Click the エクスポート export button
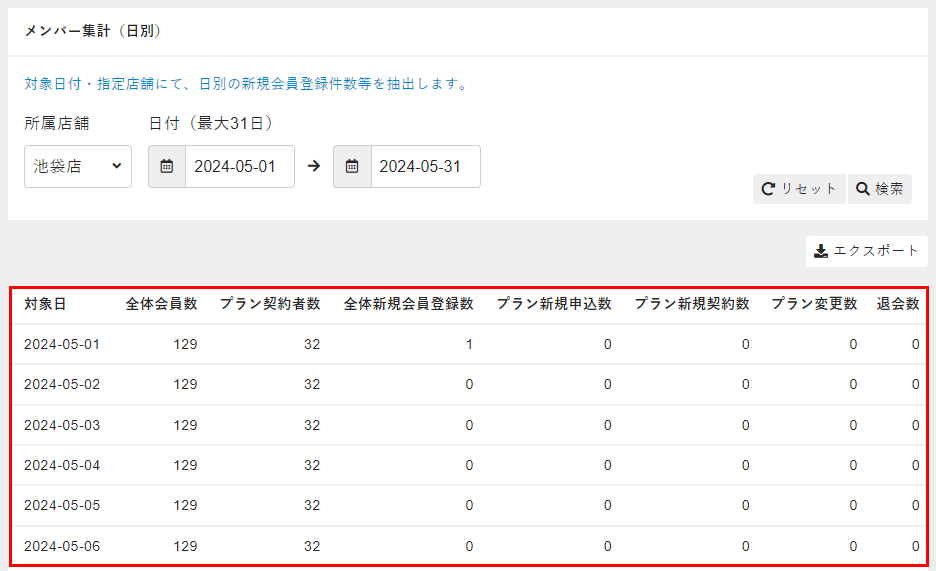 click(x=866, y=251)
